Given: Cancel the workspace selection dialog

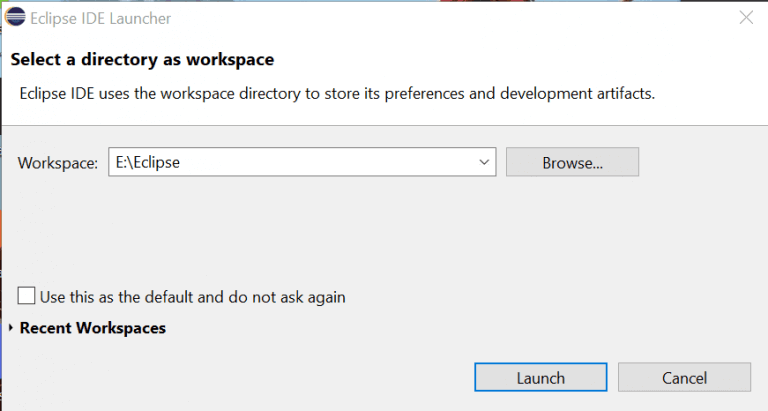Looking at the screenshot, I should 684,377.
